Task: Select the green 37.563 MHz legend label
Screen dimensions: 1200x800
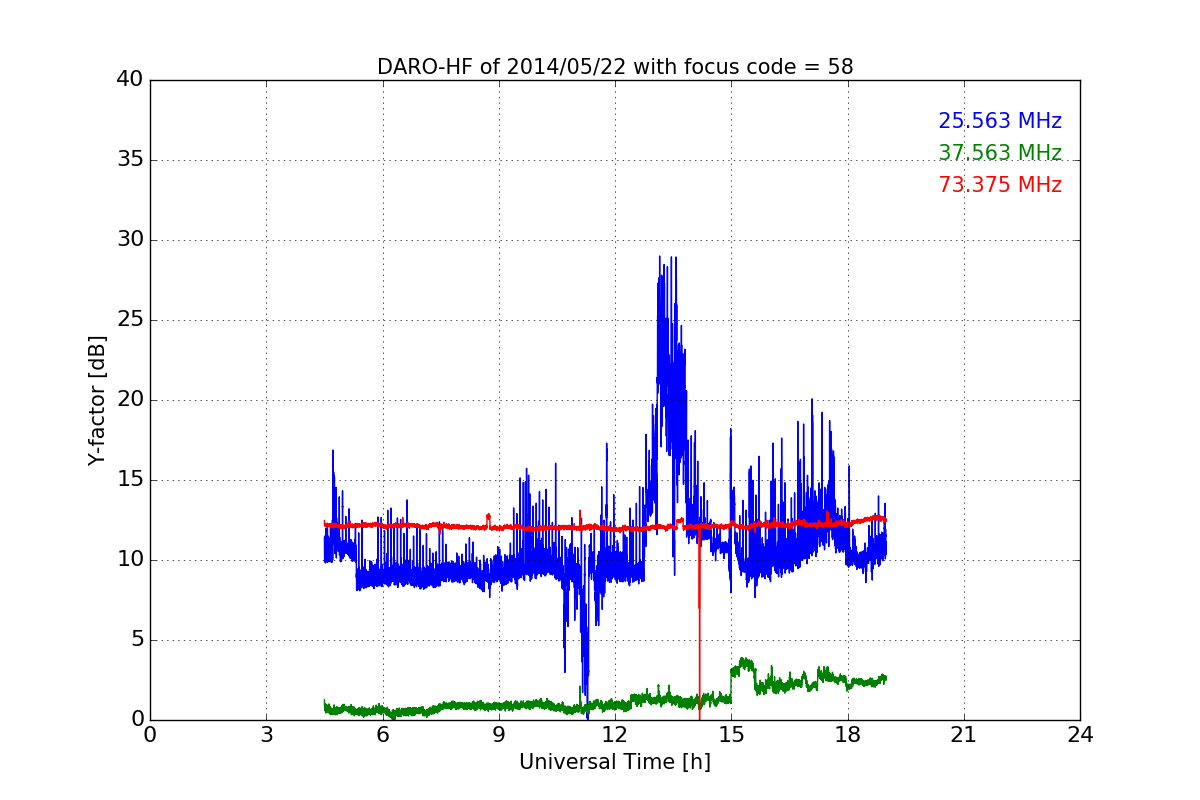Action: [1000, 153]
